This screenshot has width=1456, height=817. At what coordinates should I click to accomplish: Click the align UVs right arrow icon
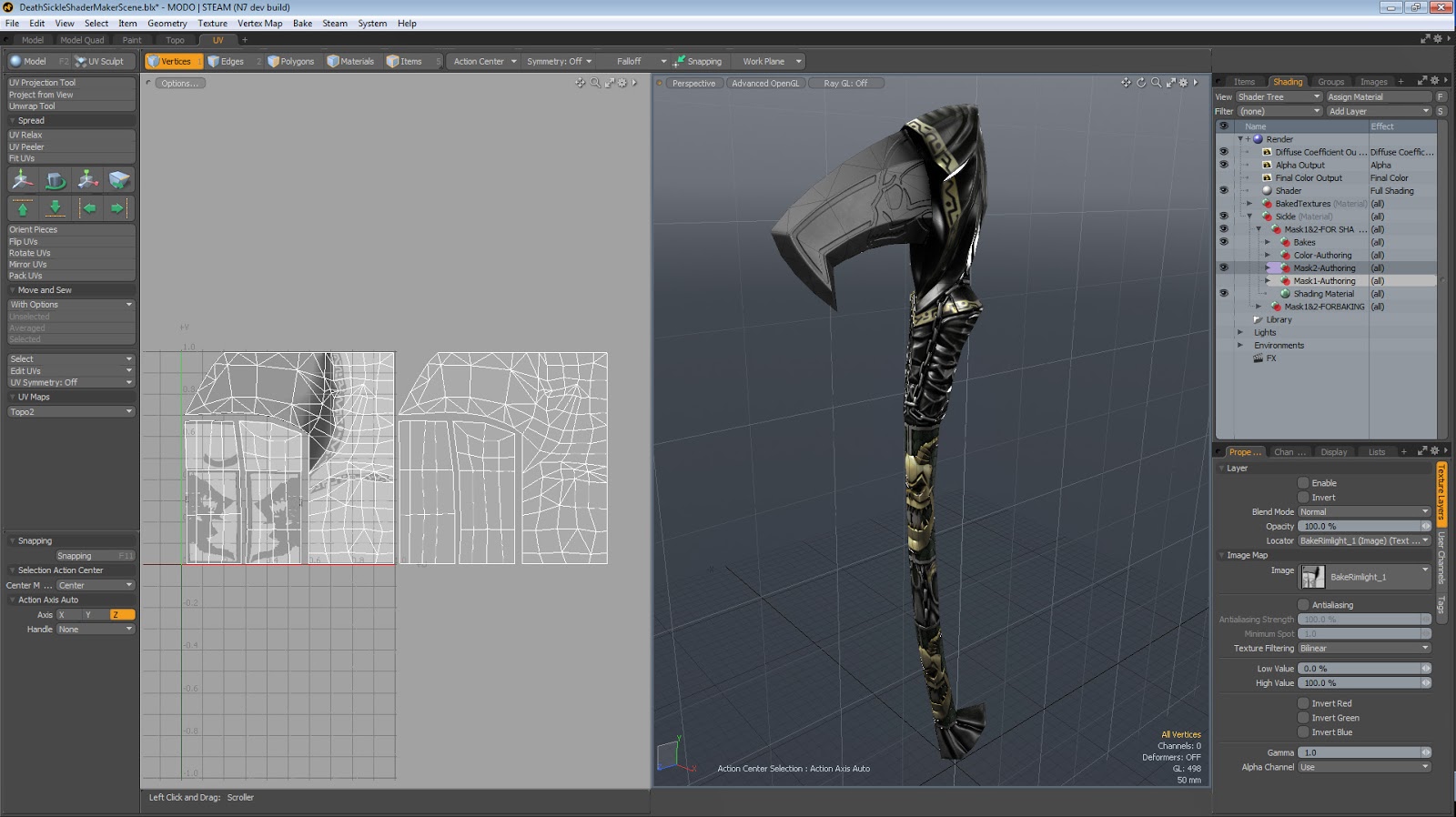point(118,208)
